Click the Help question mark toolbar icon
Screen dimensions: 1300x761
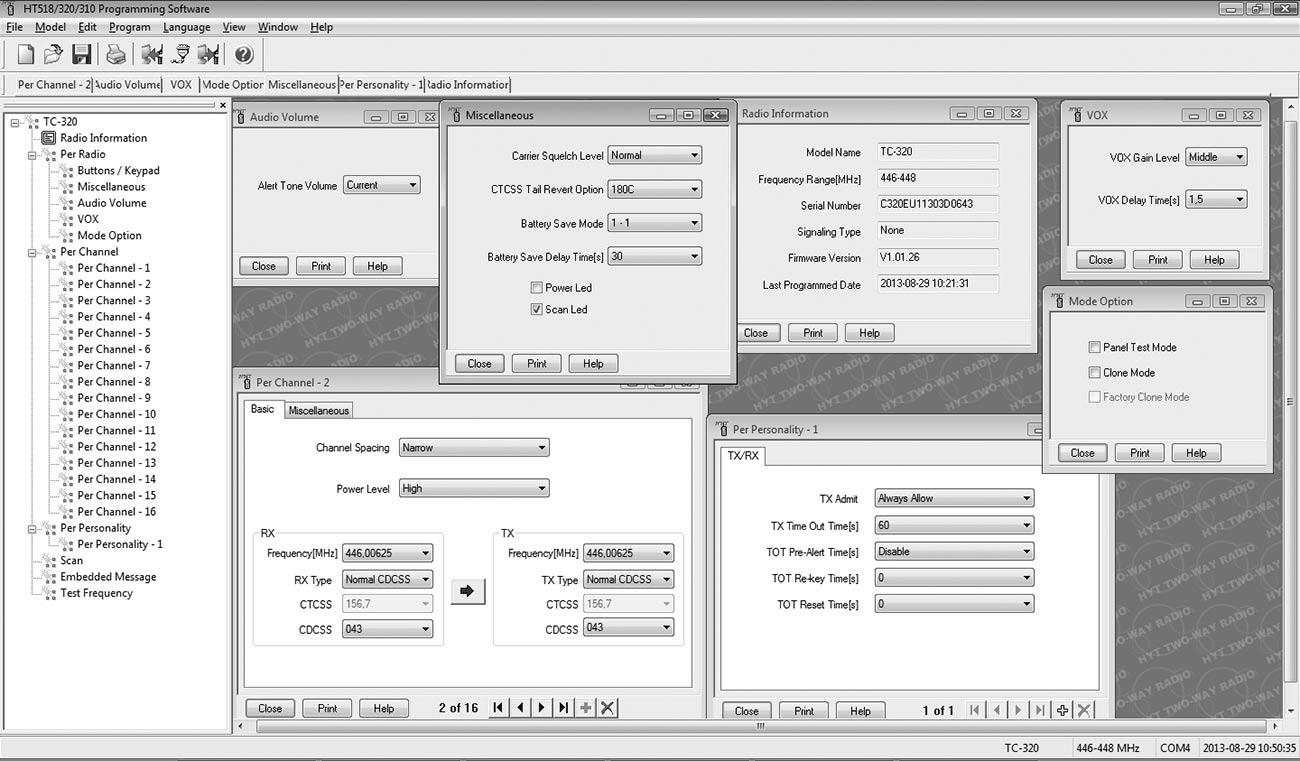tap(243, 55)
